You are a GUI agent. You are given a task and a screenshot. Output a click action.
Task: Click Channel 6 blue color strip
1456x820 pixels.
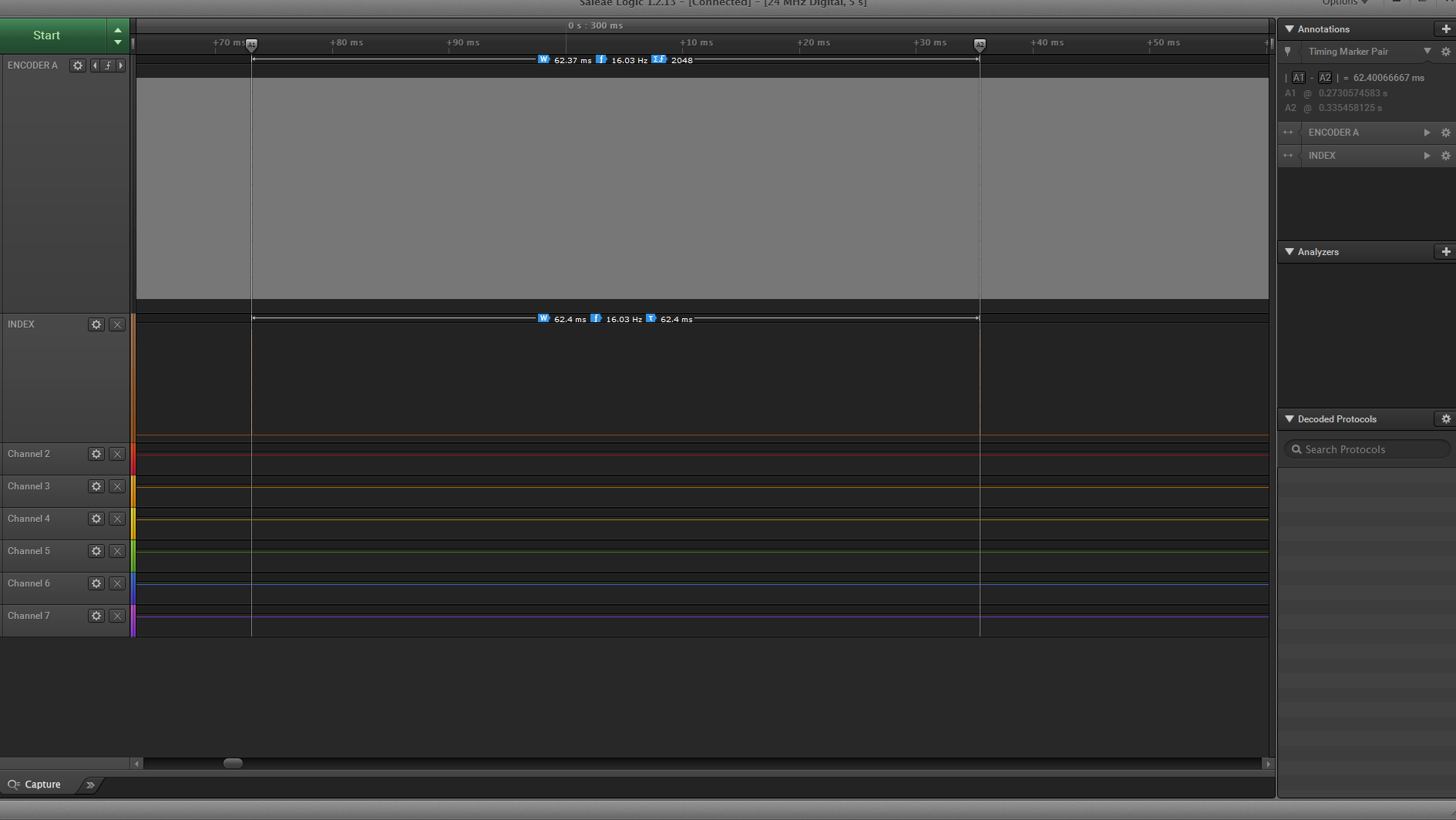133,588
